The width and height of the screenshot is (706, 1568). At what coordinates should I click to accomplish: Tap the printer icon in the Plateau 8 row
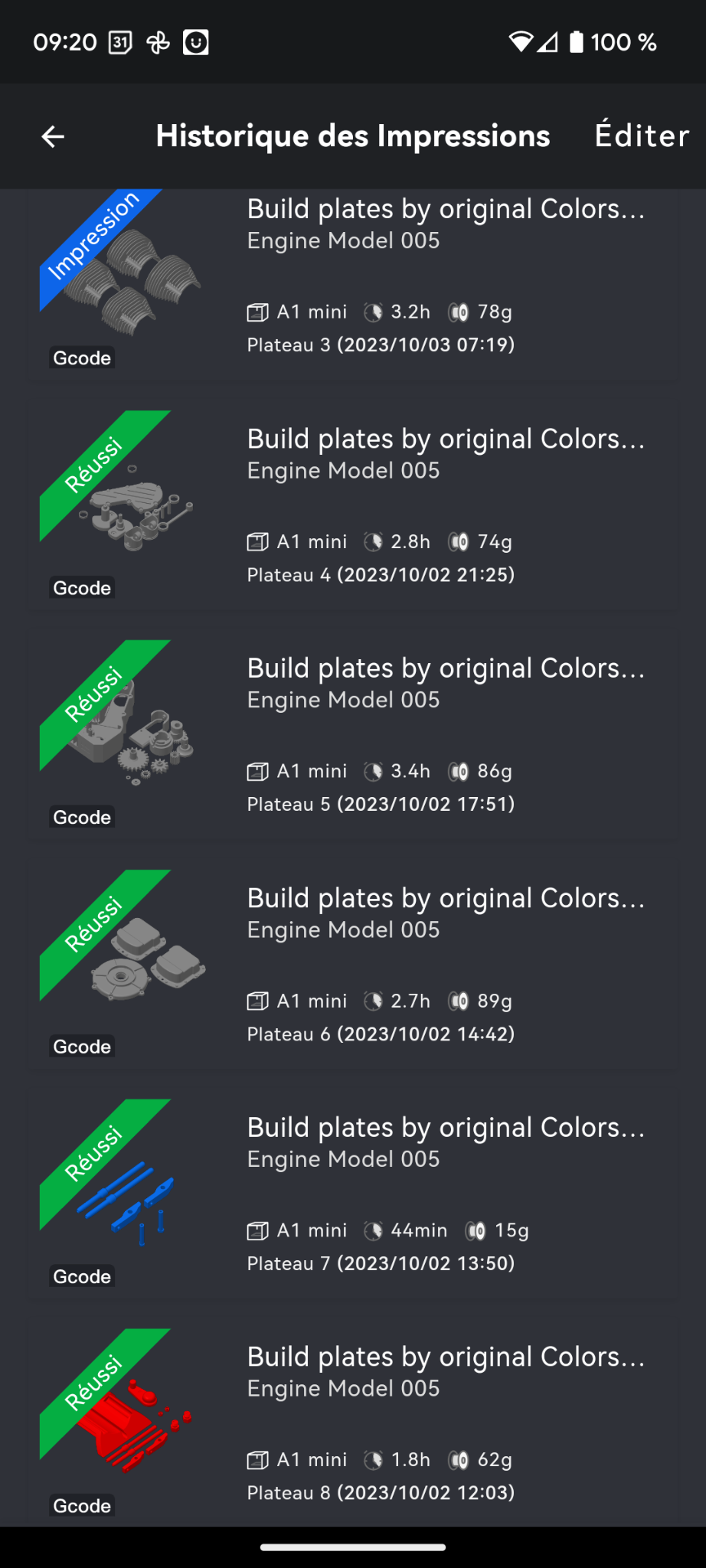(258, 1460)
